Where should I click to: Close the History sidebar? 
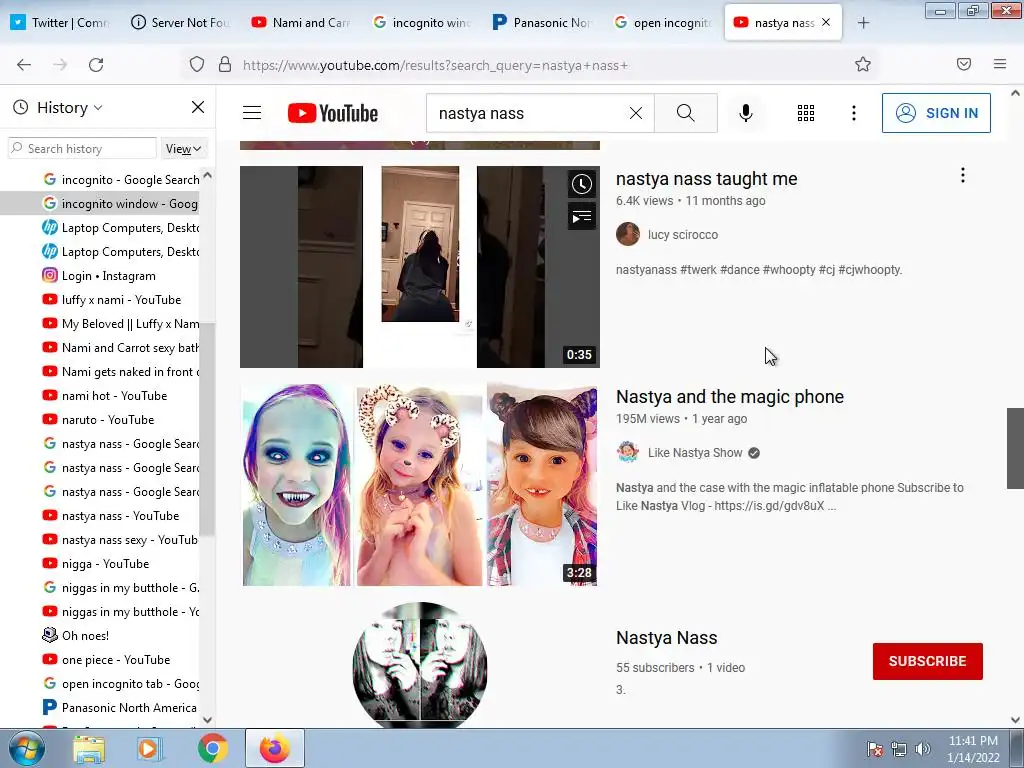pyautogui.click(x=198, y=107)
